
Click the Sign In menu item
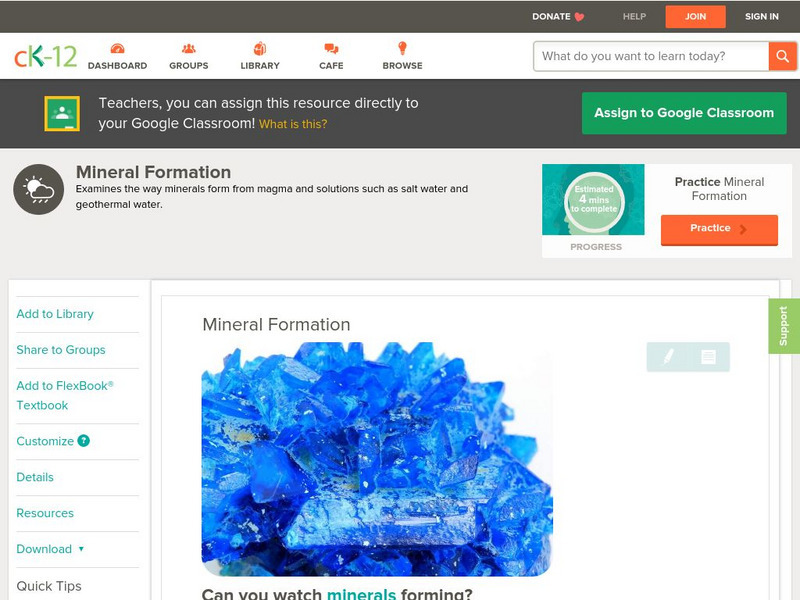point(762,16)
